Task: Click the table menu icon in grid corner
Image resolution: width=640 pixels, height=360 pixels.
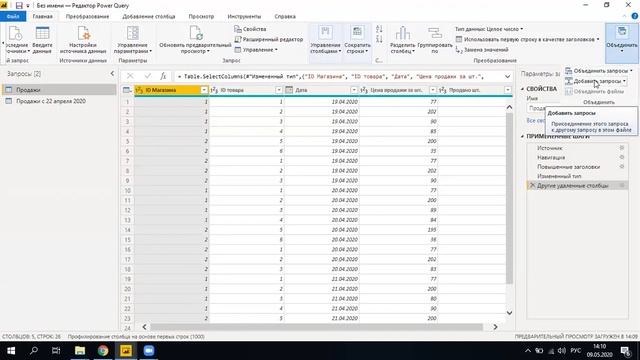Action: [x=127, y=90]
